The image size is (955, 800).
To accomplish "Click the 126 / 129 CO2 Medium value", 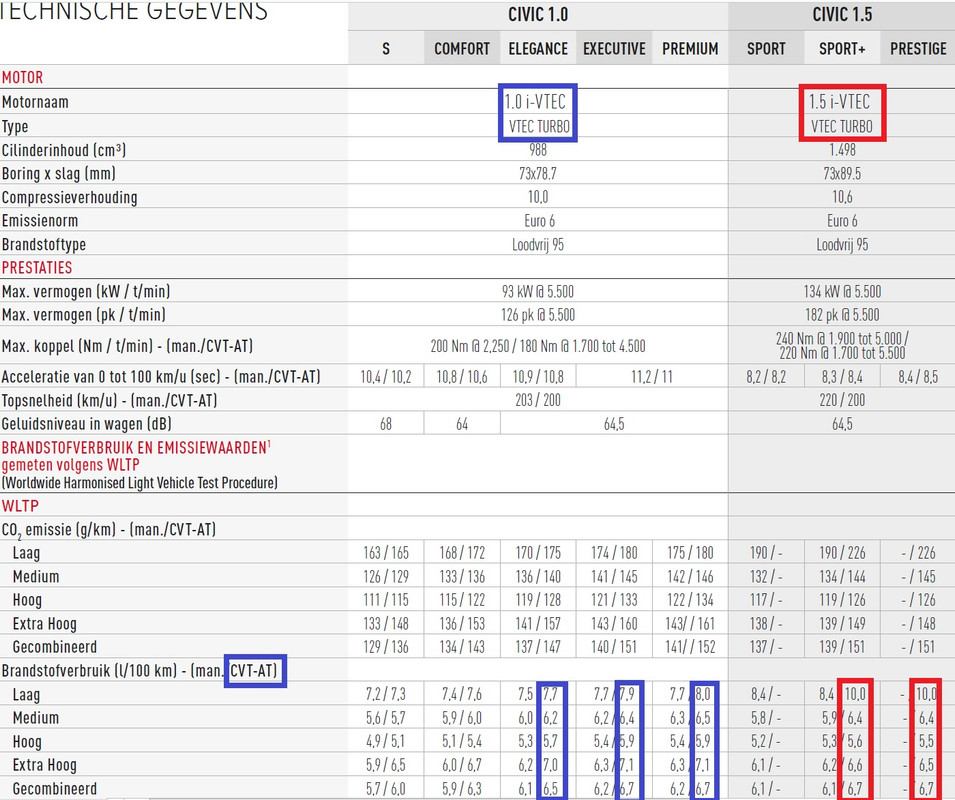I will coord(386,577).
